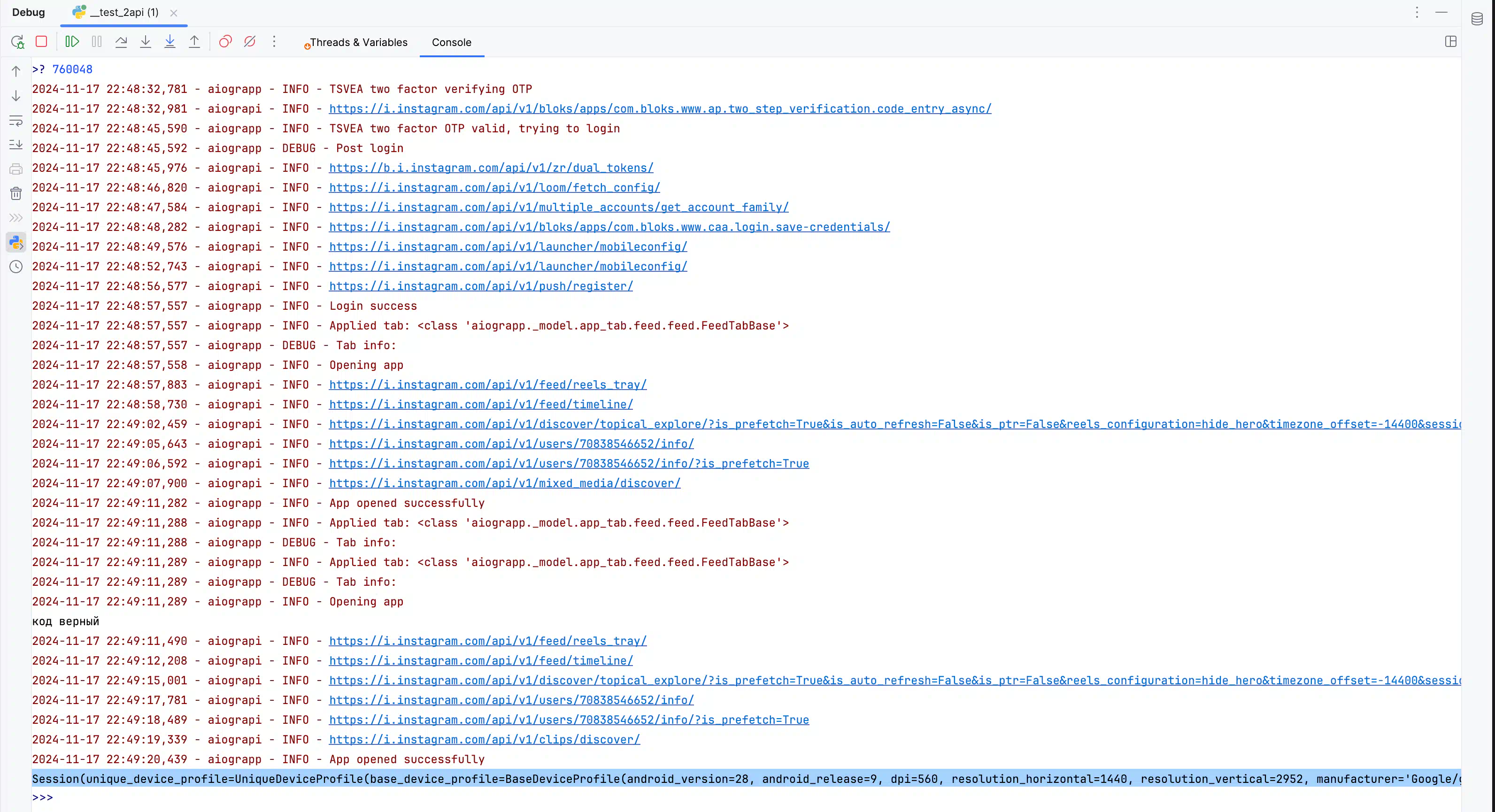Click the 'Post login' debug line
The height and width of the screenshot is (812, 1495).
point(217,148)
